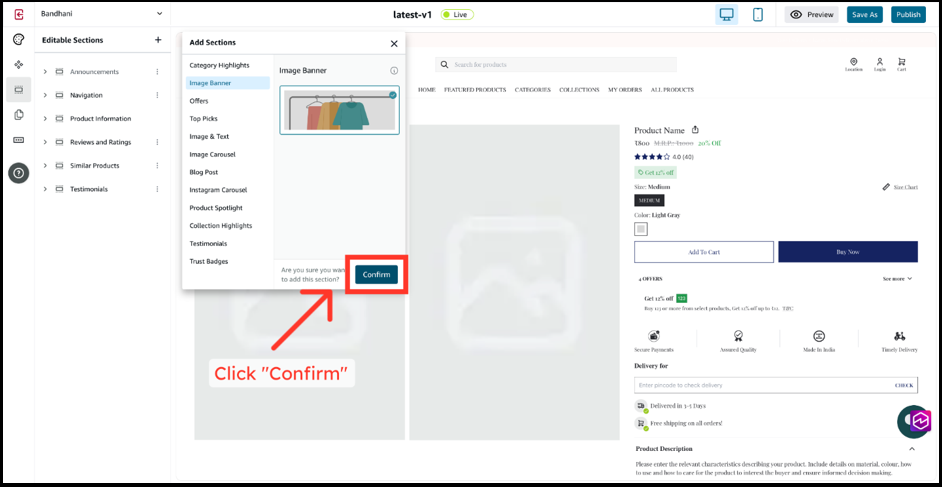Click the Cart icon in store header
This screenshot has width=942, height=487.
tap(901, 63)
